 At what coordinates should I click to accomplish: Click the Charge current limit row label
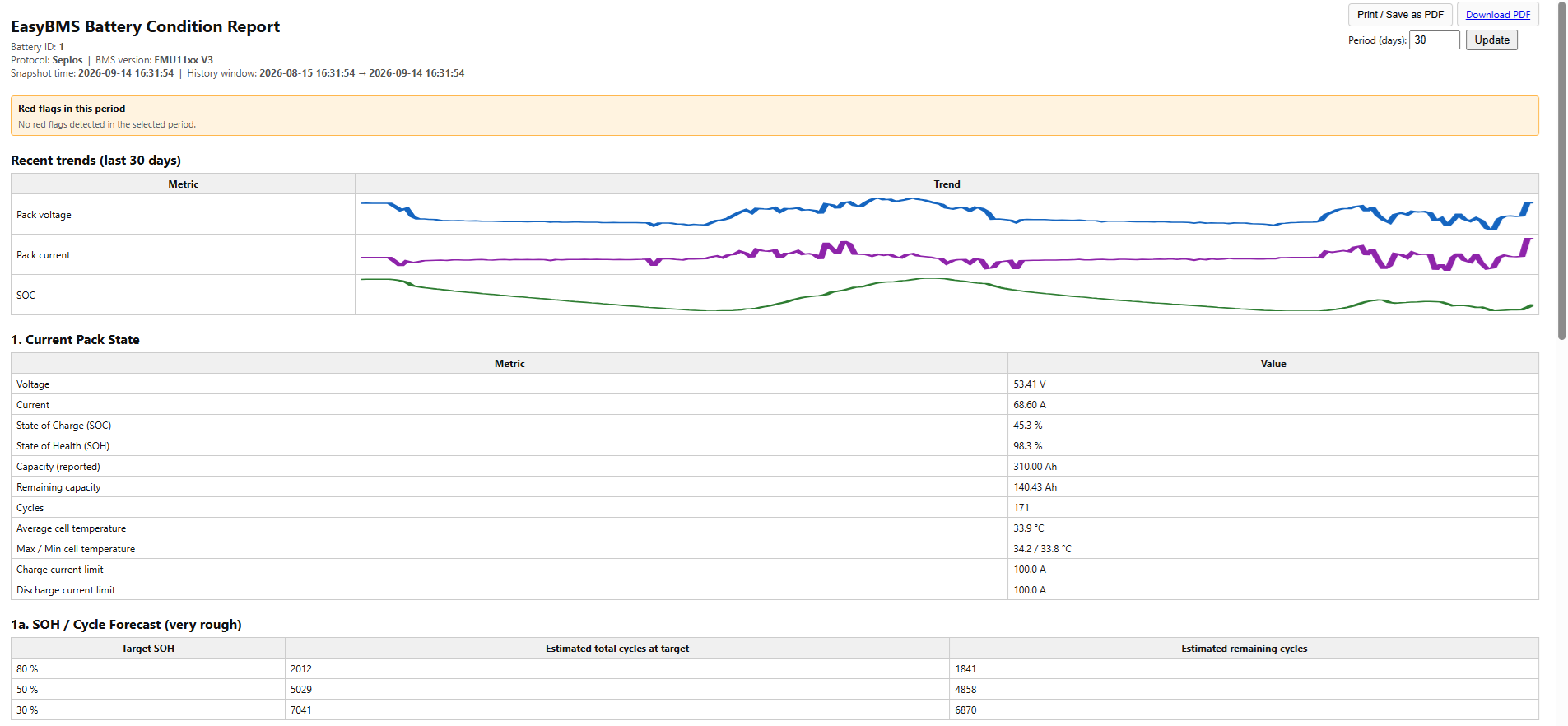pos(60,570)
